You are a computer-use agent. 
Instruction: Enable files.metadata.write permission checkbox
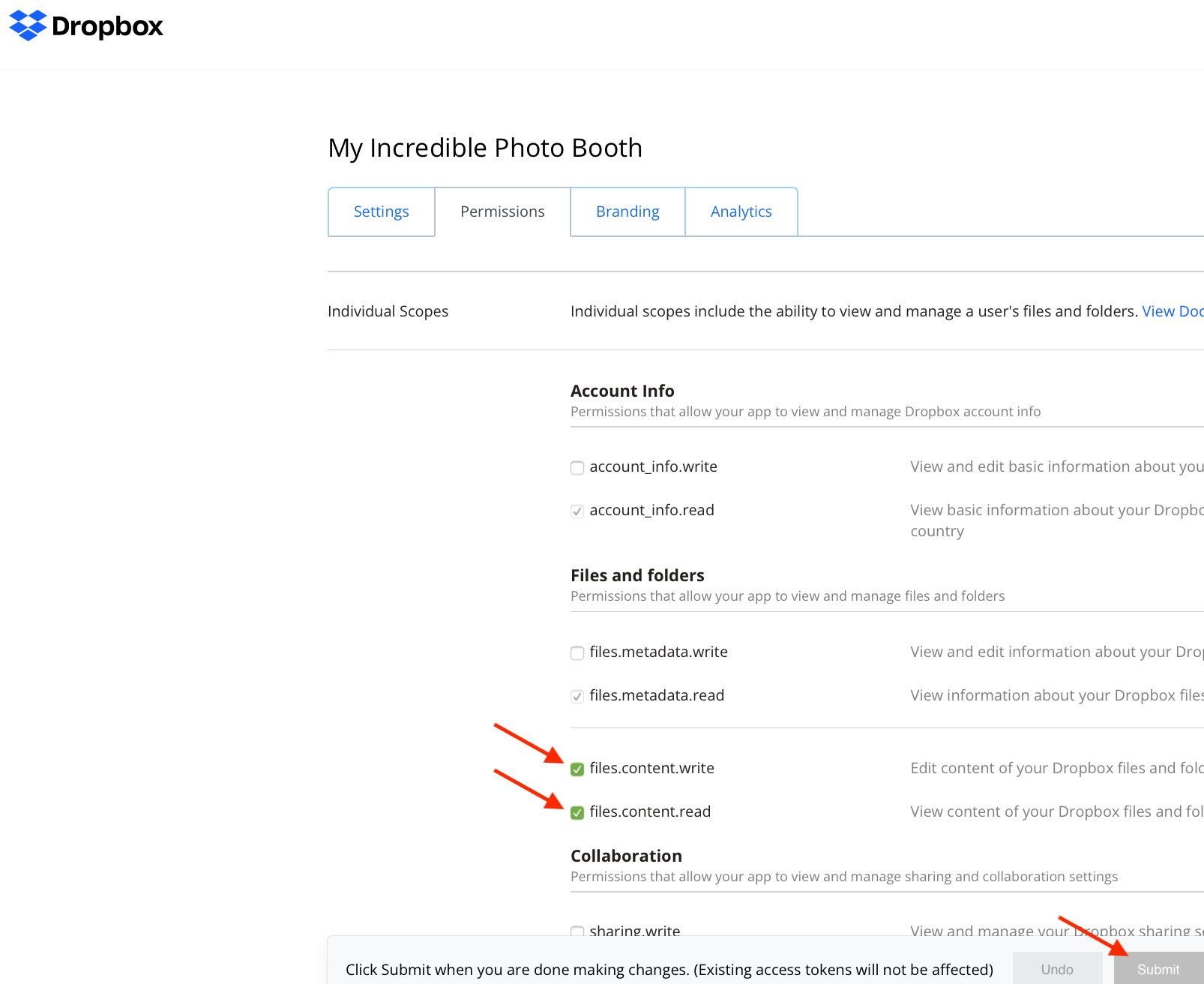577,653
